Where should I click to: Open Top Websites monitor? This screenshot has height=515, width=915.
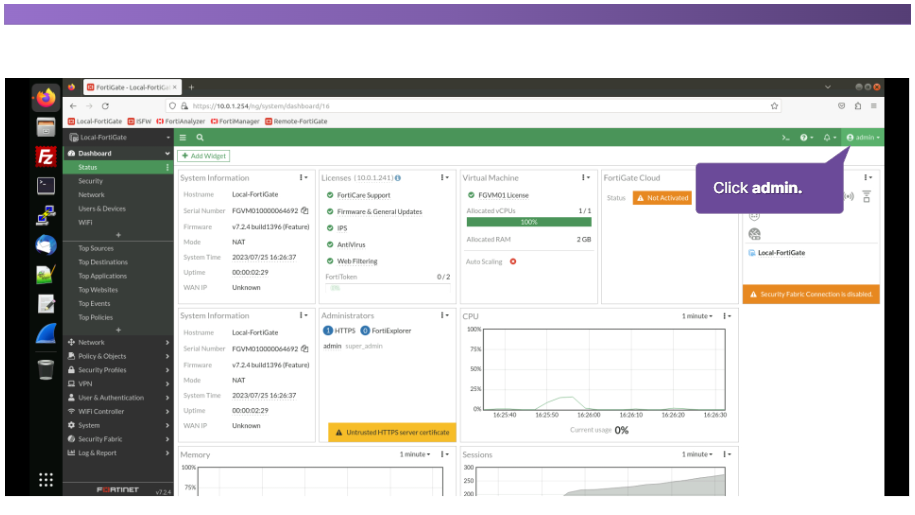tap(98, 290)
